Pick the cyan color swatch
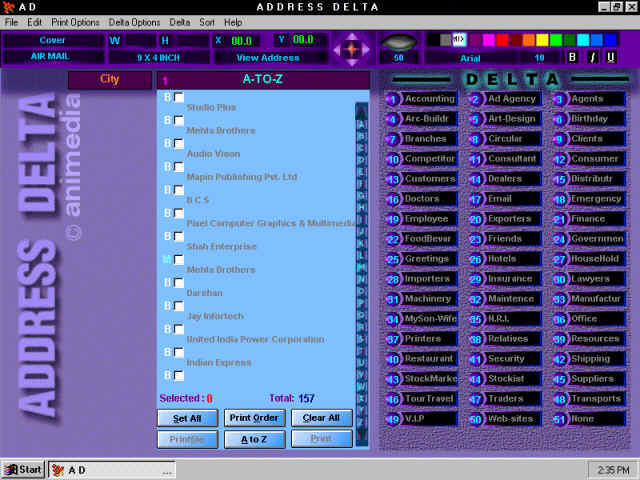 (583, 40)
